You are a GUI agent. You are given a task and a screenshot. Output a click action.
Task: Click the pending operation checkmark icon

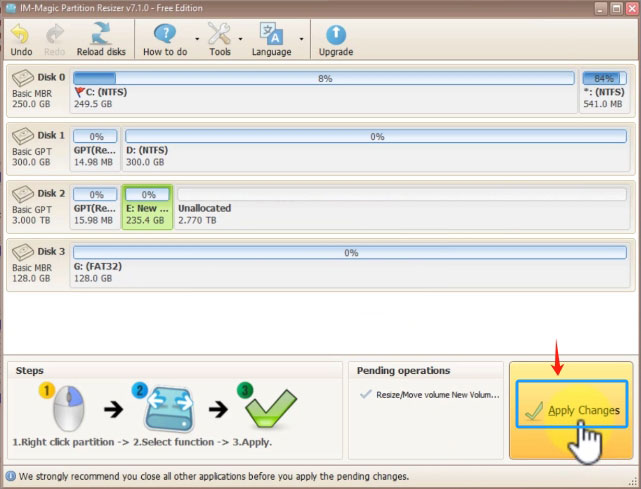coord(365,394)
